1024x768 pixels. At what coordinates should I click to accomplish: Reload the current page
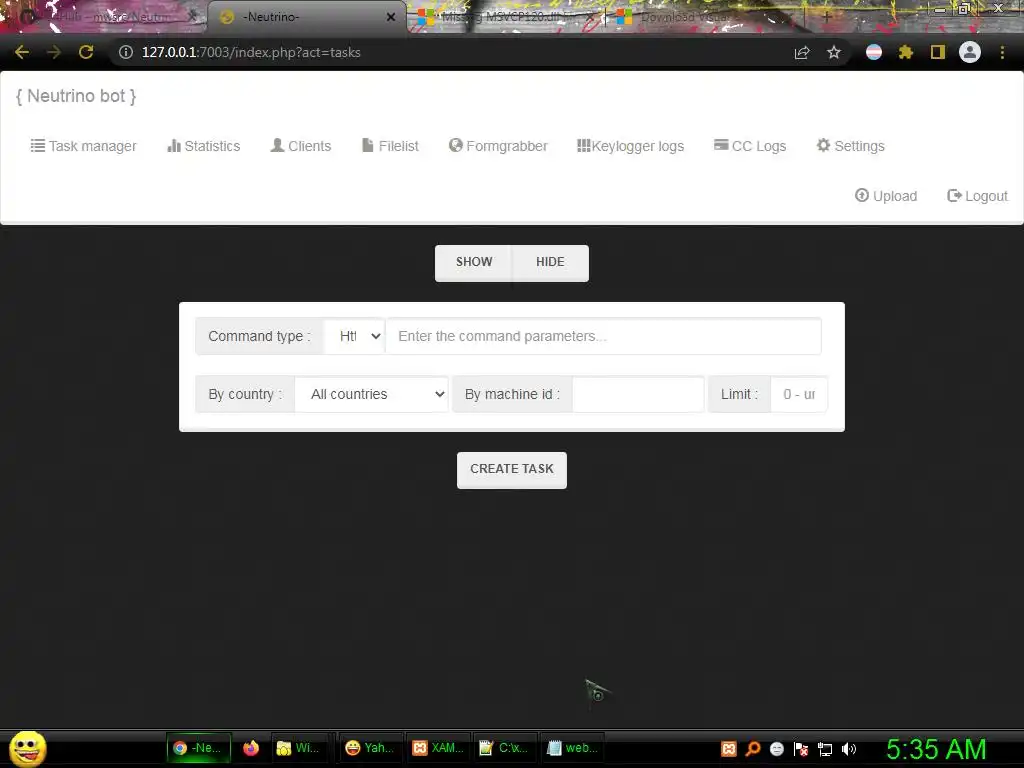[86, 52]
